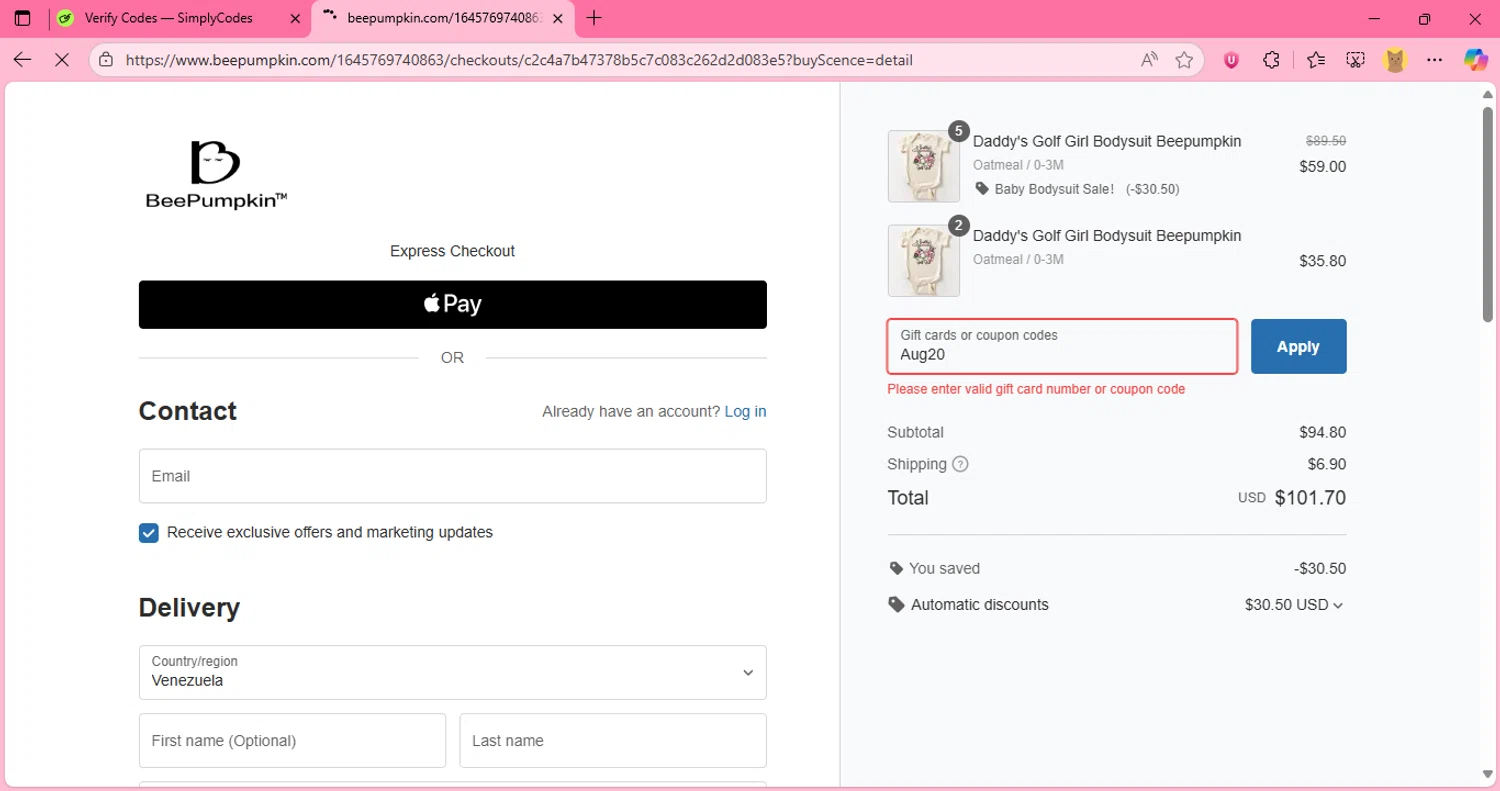Screen dimensions: 1500x791
Task: Click the BeePumpkin logo
Action: point(216,175)
